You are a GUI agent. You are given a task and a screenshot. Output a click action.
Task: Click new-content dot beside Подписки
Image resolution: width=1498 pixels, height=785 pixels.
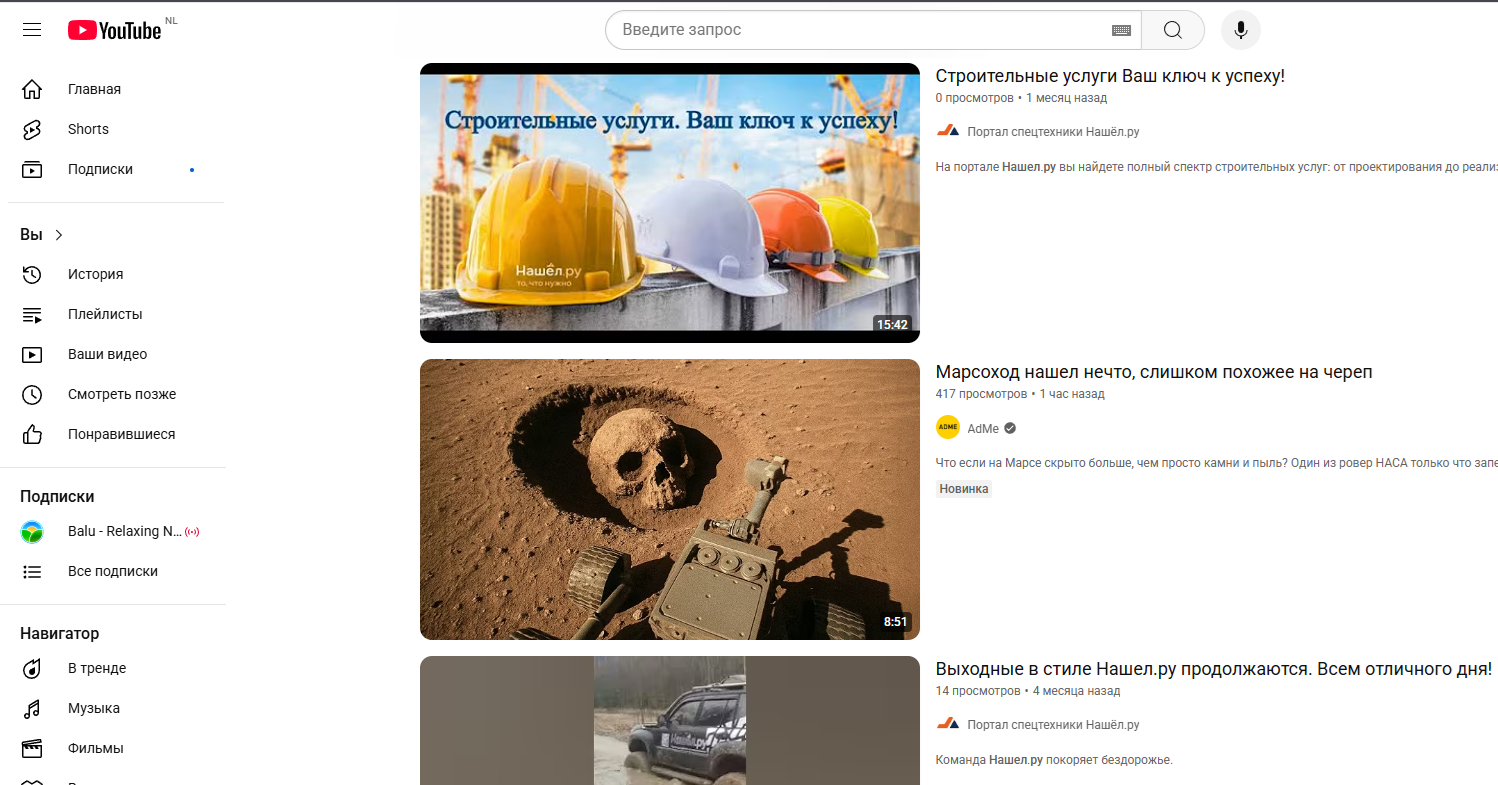click(192, 170)
